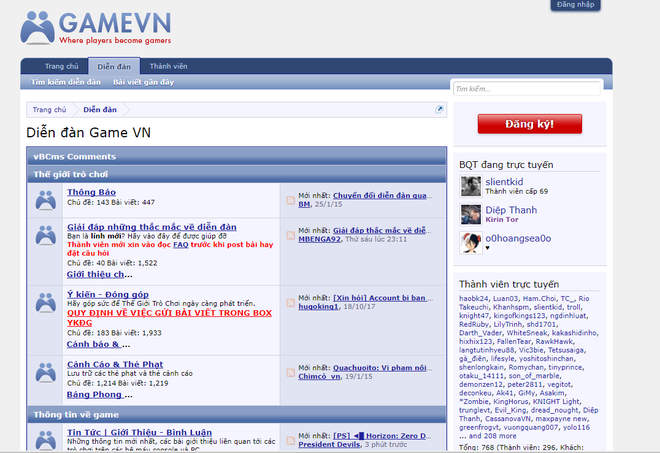660x453 pixels.
Task: Open the quick navigation icon in breadcrumb bar
Action: 439,109
